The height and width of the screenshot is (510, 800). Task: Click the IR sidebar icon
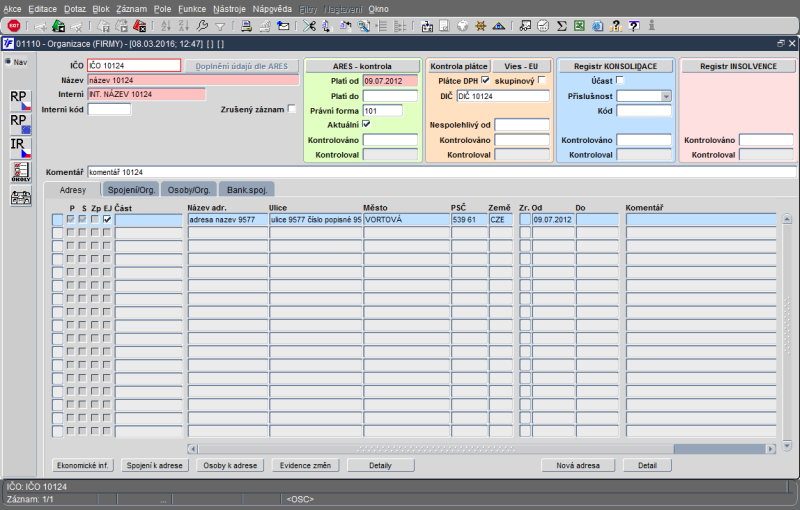(x=21, y=148)
